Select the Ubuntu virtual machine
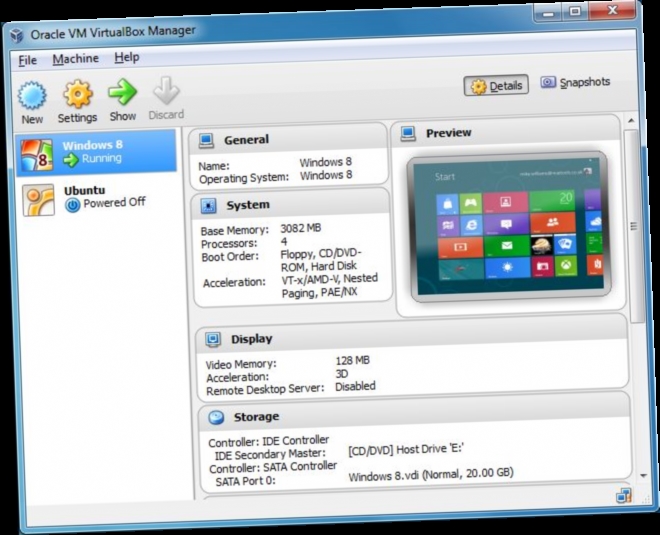This screenshot has width=660, height=535. [99, 198]
